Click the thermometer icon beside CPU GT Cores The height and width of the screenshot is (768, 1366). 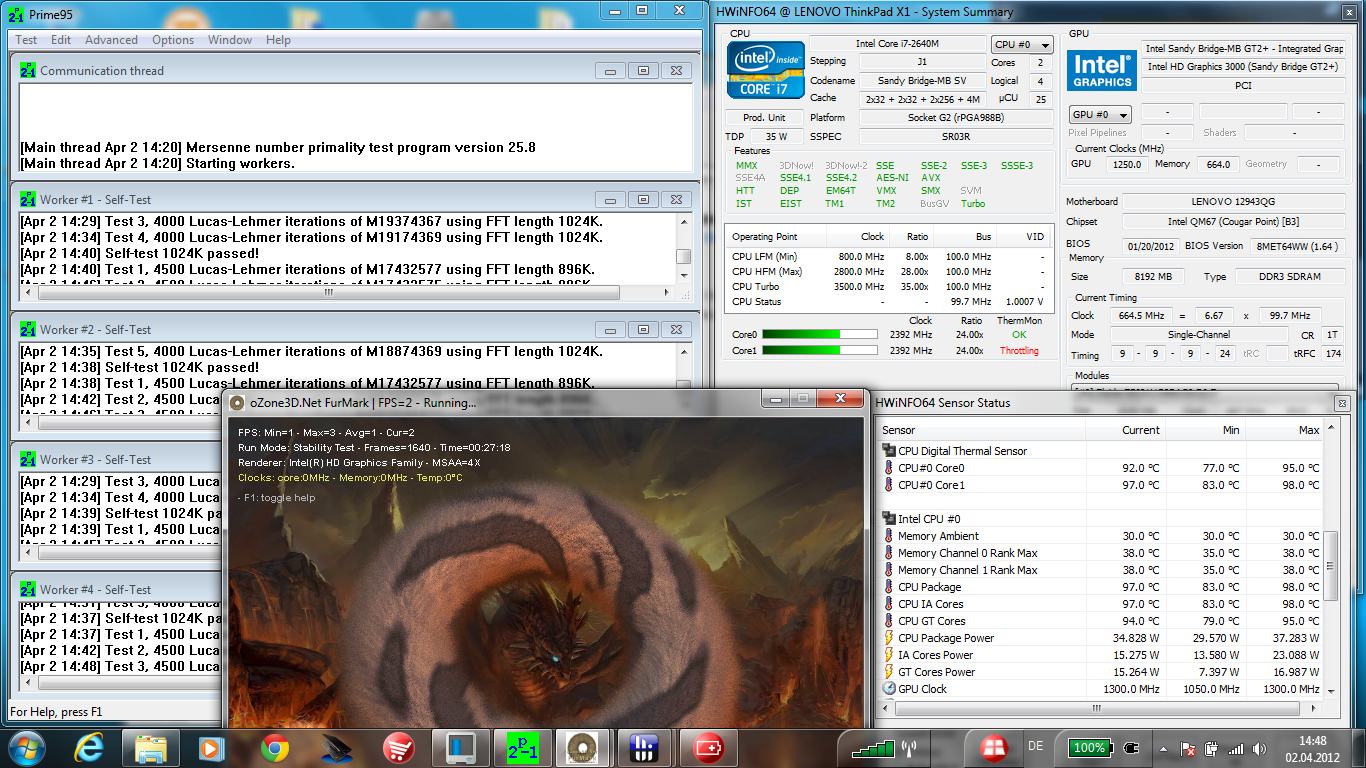pyautogui.click(x=888, y=621)
